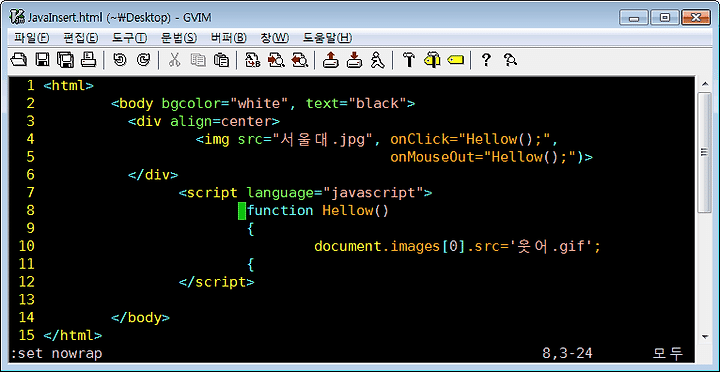Close the GVIM window
The width and height of the screenshot is (720, 372).
point(695,17)
